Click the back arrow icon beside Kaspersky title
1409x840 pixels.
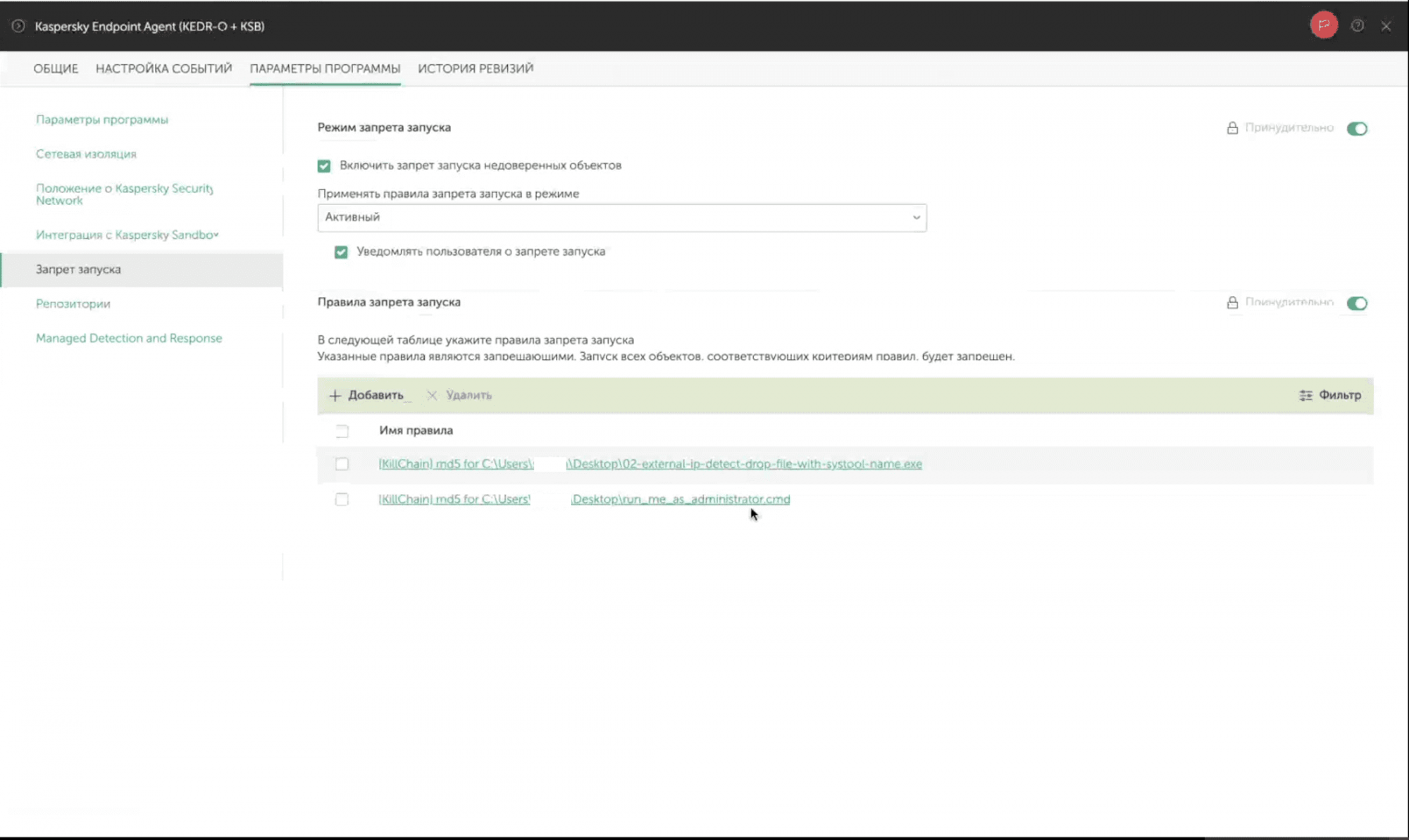pos(18,26)
